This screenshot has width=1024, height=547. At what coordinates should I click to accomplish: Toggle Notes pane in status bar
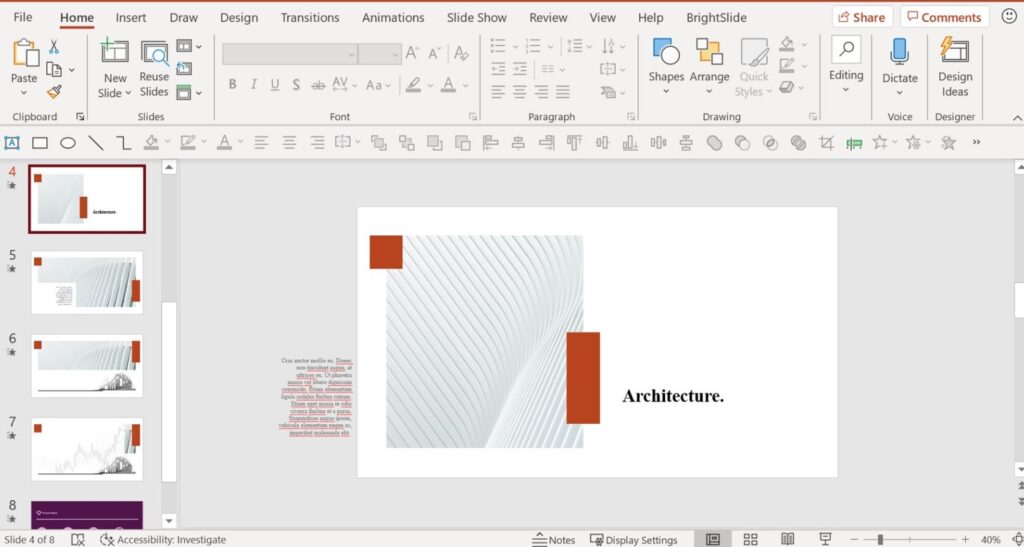[x=553, y=540]
